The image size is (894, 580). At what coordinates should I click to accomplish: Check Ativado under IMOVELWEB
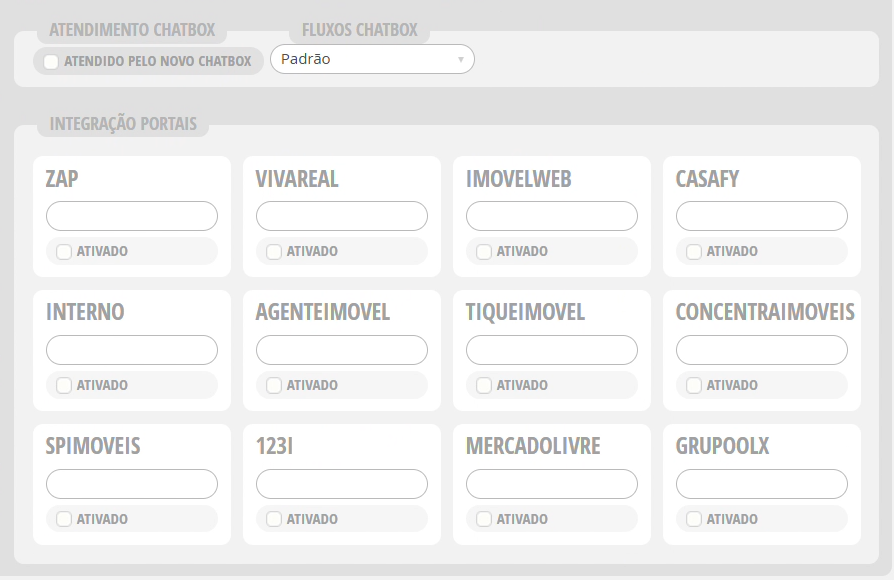pyautogui.click(x=483, y=252)
